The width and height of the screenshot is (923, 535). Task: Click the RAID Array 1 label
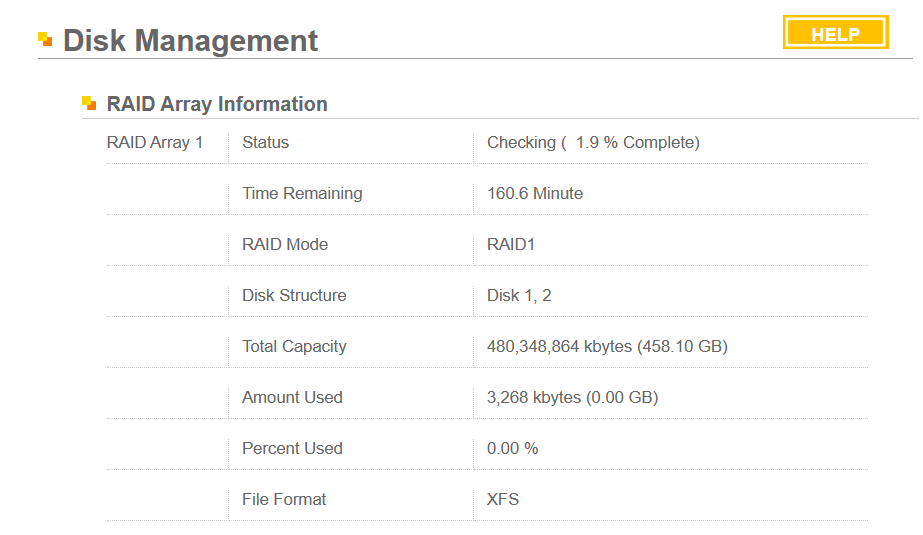pos(155,142)
